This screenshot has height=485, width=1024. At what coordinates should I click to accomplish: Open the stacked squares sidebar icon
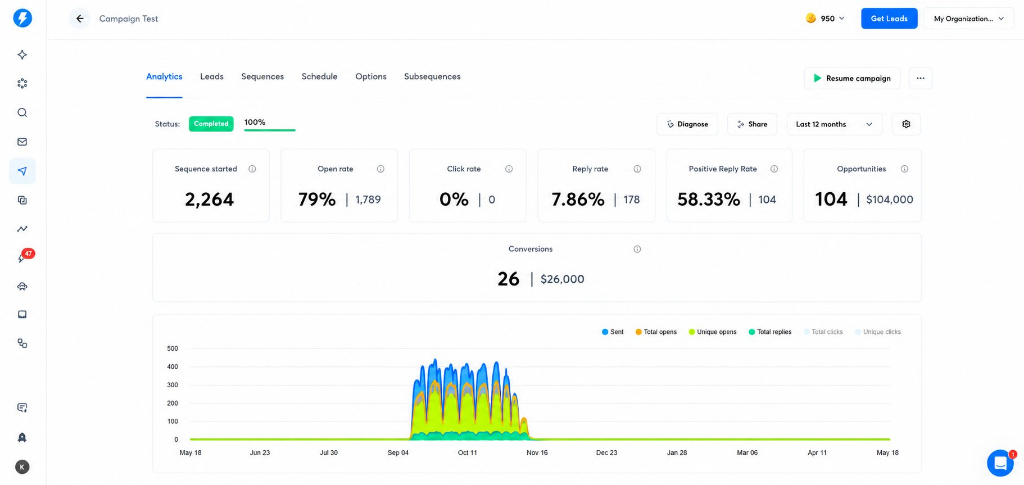click(x=22, y=200)
